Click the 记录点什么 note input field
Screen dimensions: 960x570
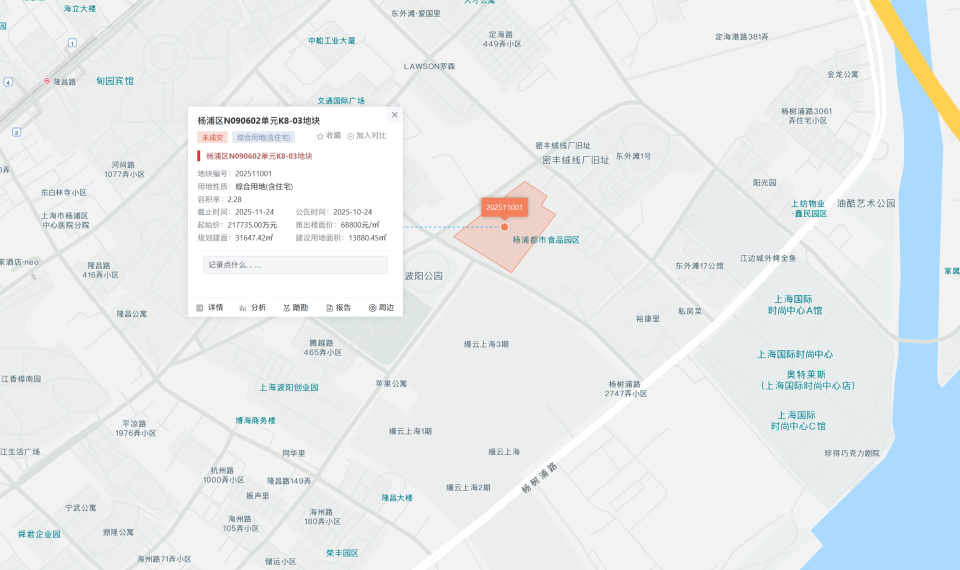tap(295, 264)
